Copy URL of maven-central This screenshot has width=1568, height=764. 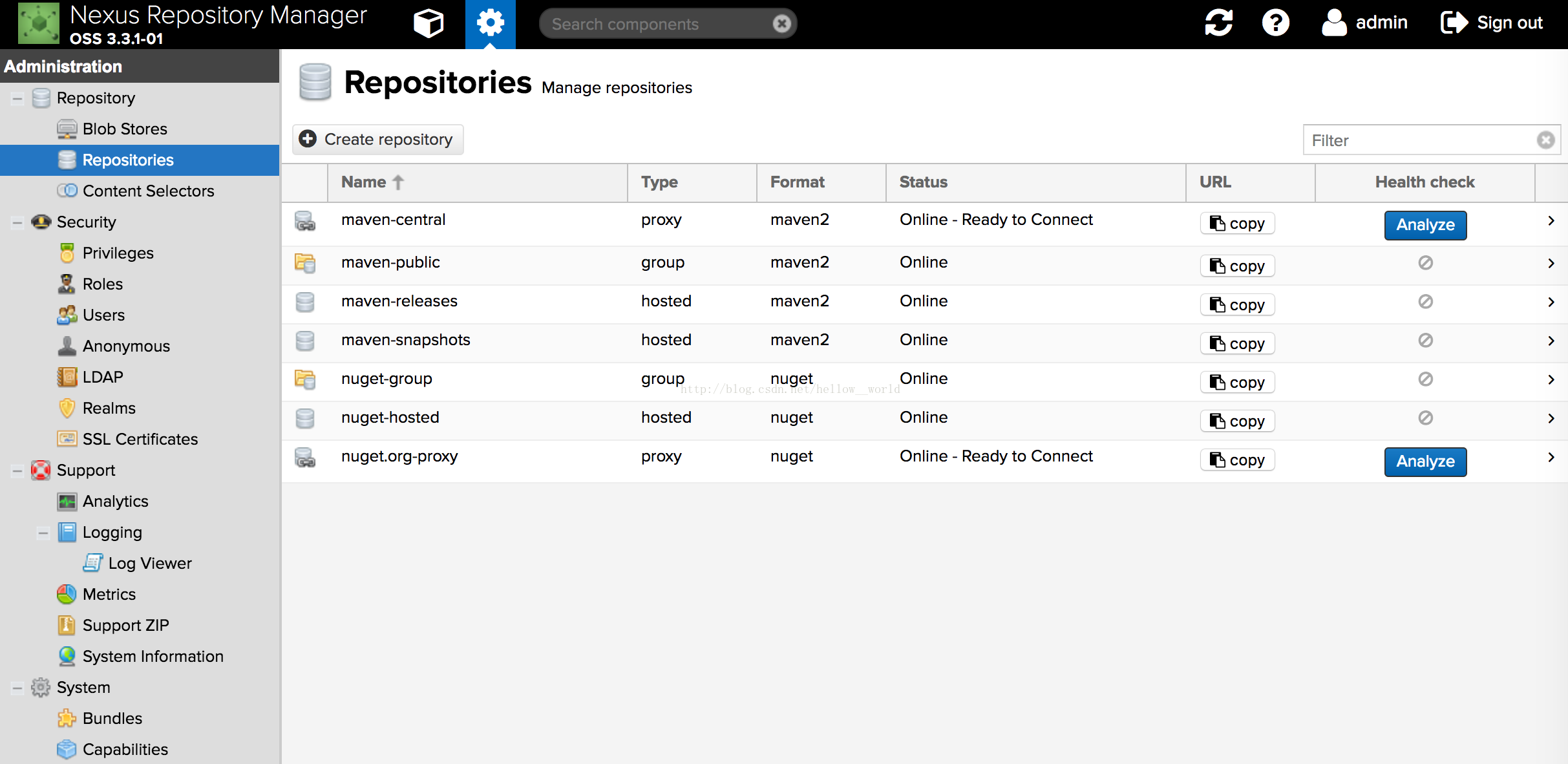(1237, 224)
